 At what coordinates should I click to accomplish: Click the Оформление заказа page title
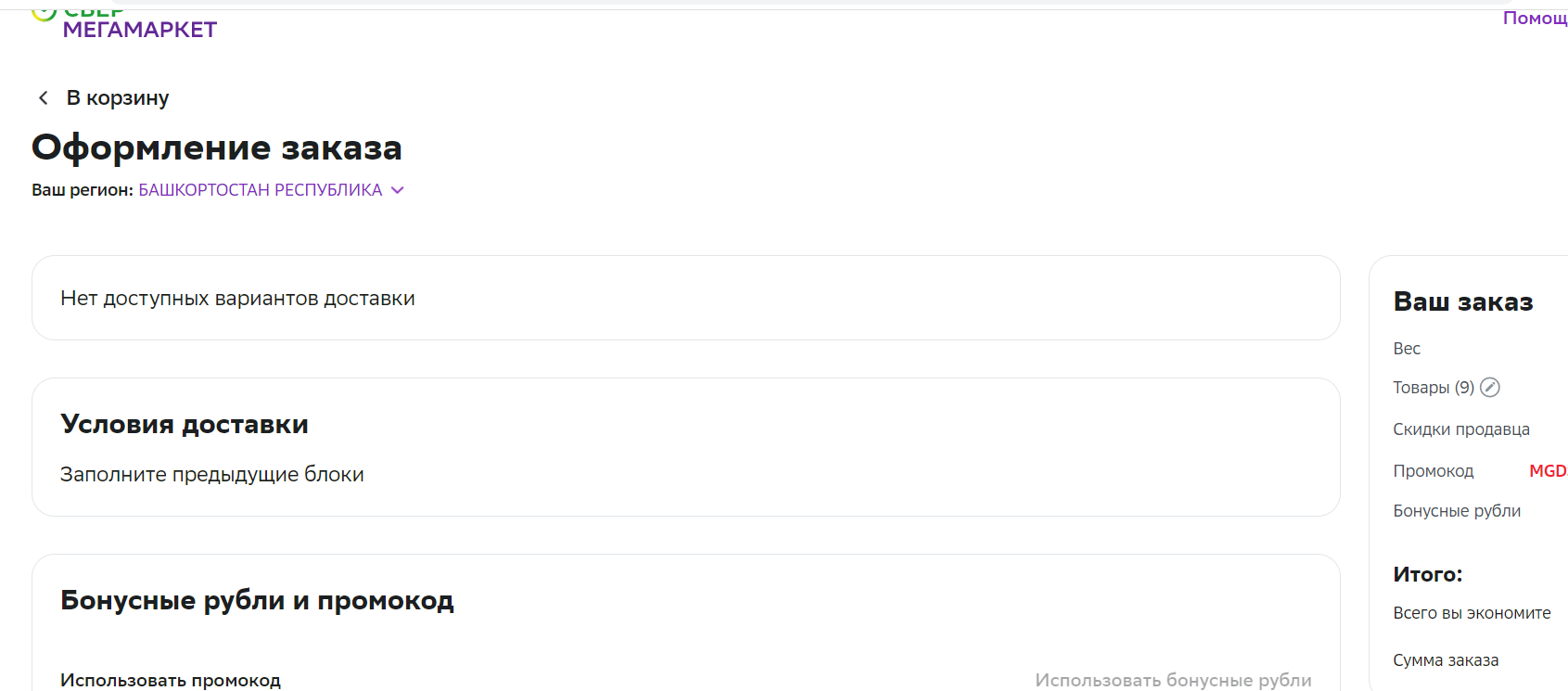(217, 147)
